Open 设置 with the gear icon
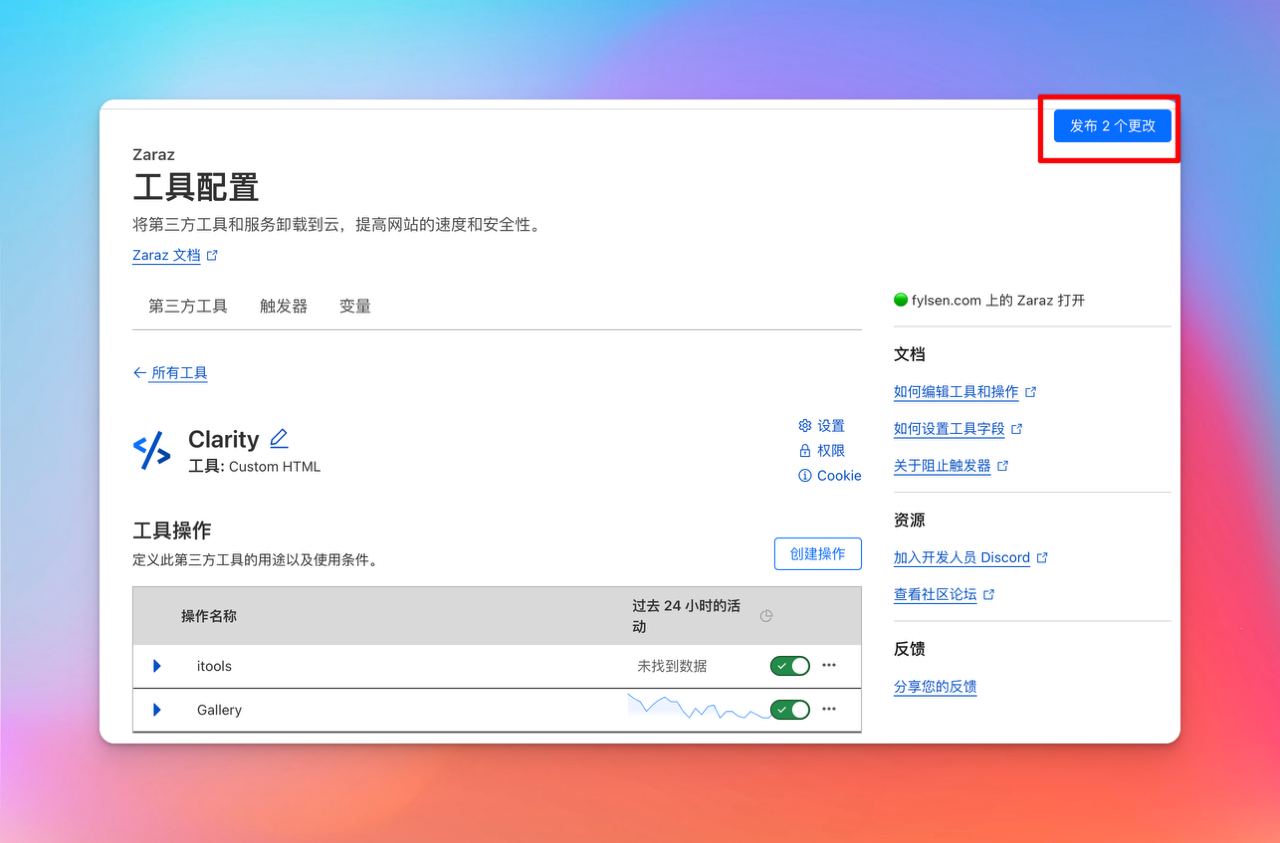This screenshot has width=1280, height=843. tap(821, 425)
